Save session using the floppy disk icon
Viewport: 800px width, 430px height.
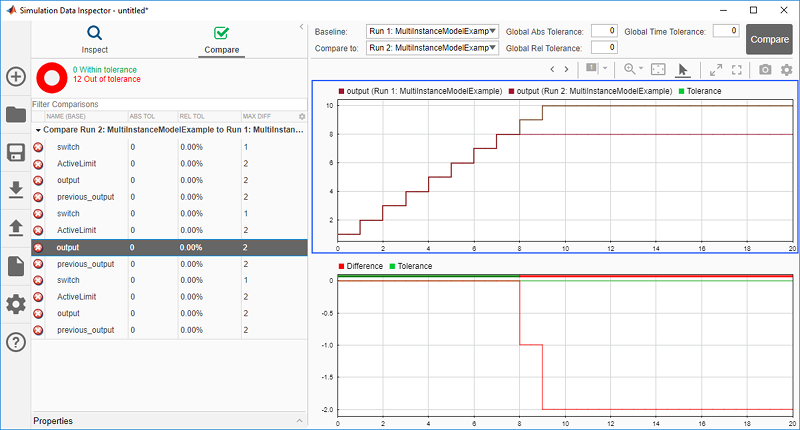(x=16, y=152)
